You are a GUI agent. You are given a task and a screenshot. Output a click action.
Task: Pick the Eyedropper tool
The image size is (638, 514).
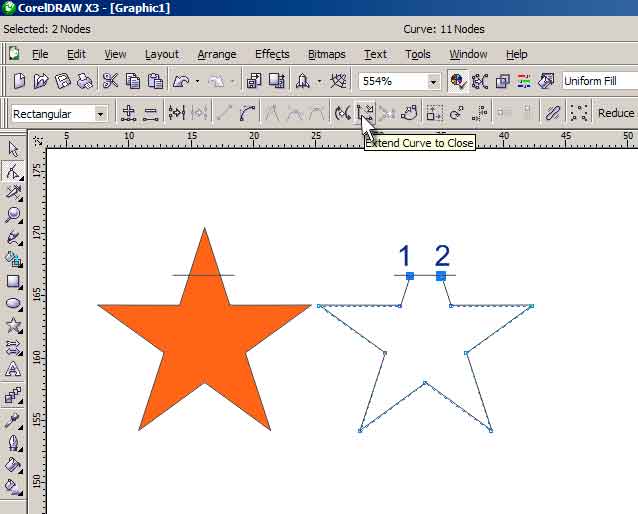13,420
